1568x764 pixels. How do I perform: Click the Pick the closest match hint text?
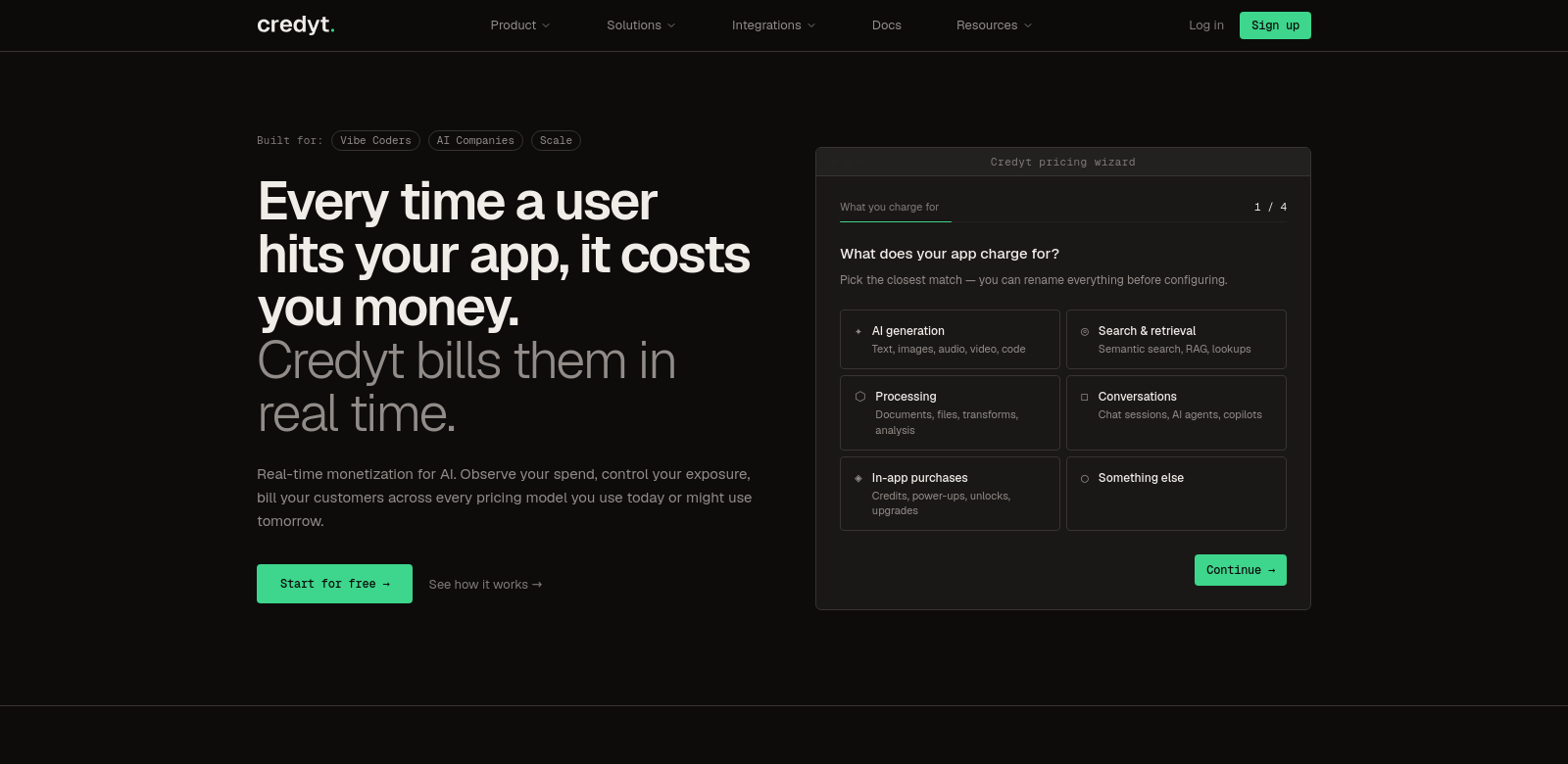1033,280
